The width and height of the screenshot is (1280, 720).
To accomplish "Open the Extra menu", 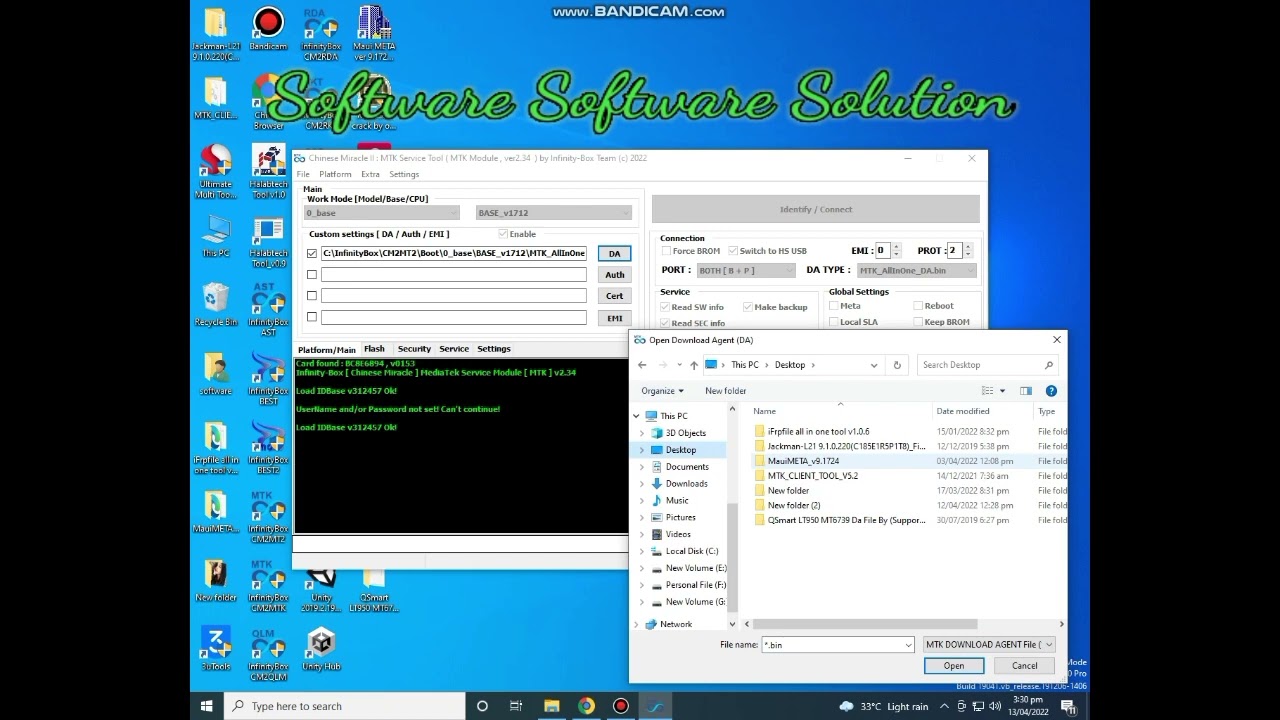I will coord(370,174).
